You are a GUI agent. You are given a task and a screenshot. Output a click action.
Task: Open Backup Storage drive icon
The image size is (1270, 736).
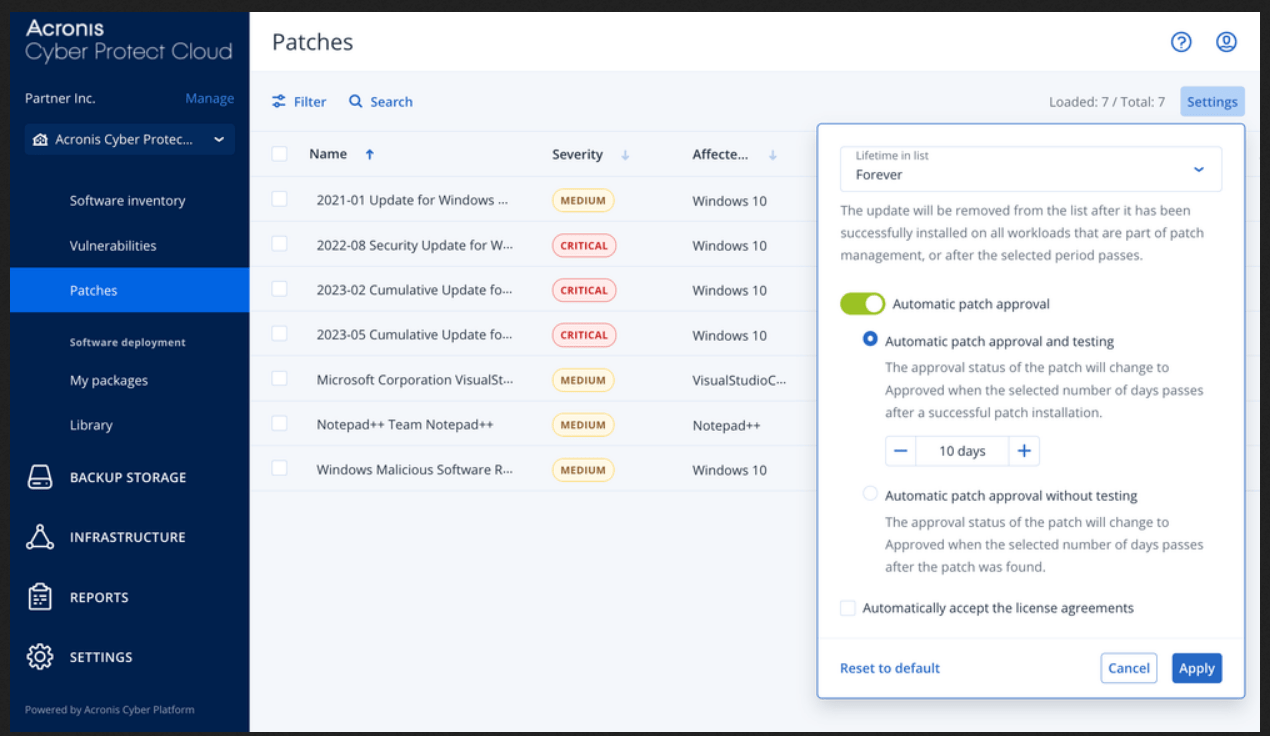point(40,478)
